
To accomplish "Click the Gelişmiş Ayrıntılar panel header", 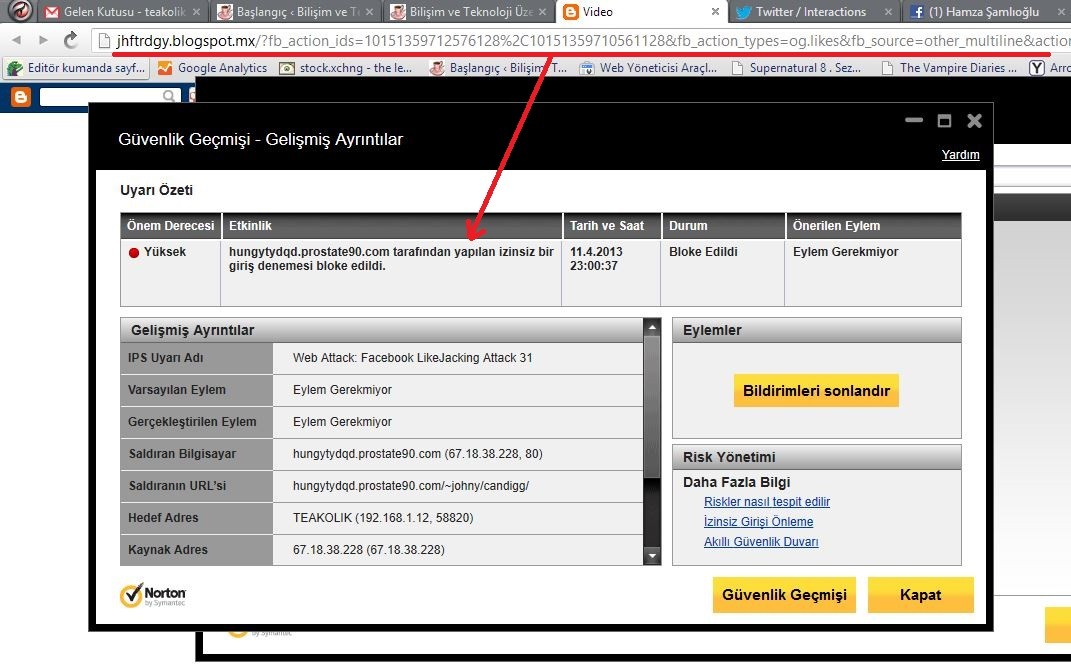I will (x=382, y=330).
